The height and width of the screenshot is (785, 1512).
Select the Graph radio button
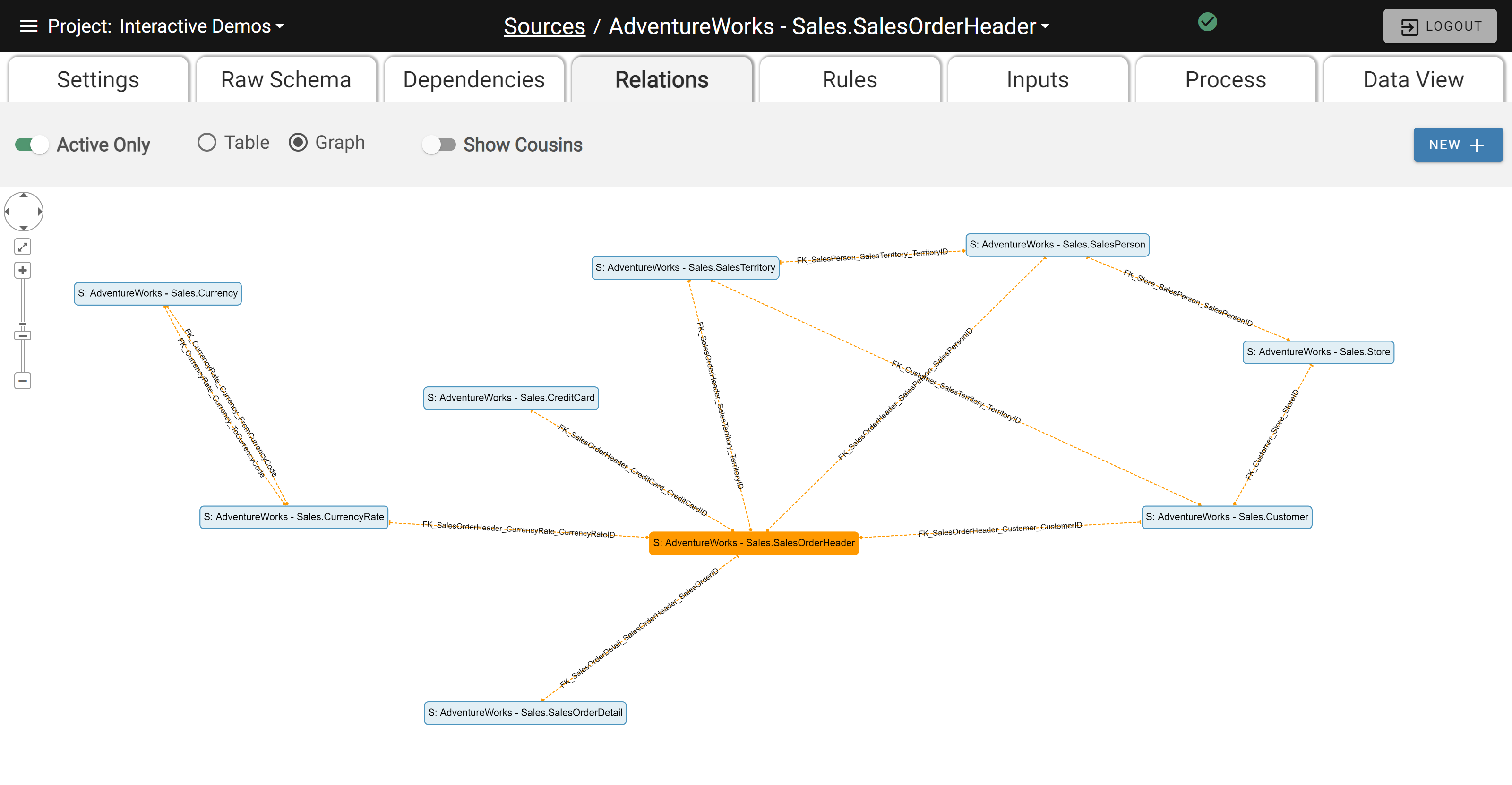pos(298,143)
